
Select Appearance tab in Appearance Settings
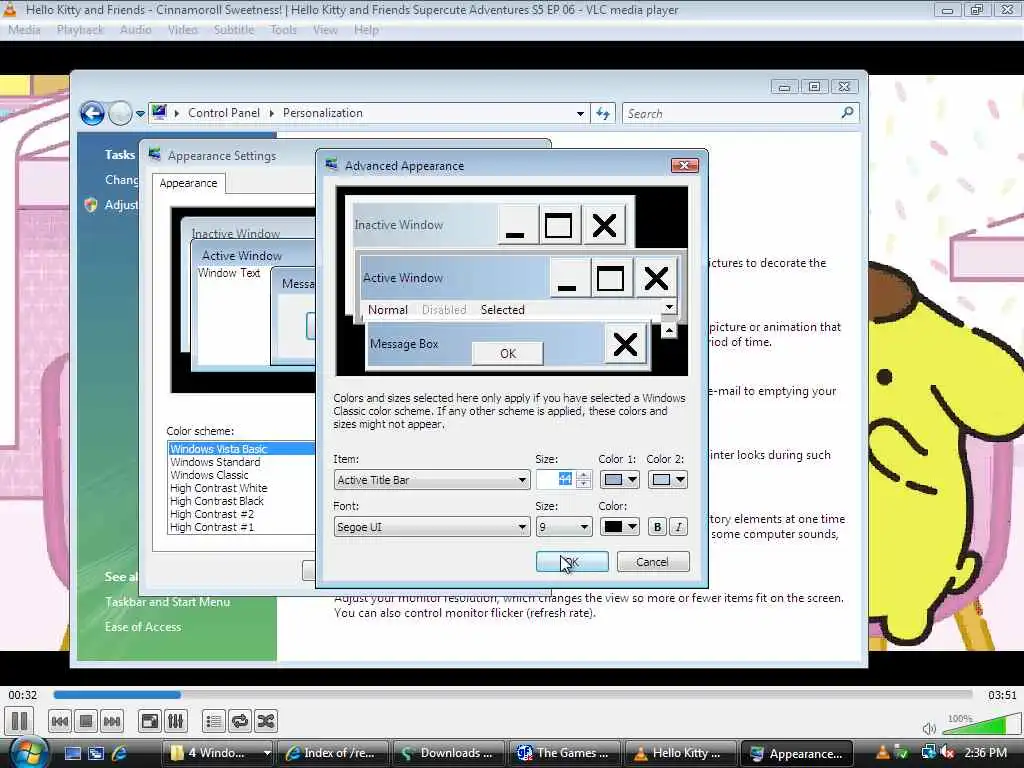(x=188, y=183)
